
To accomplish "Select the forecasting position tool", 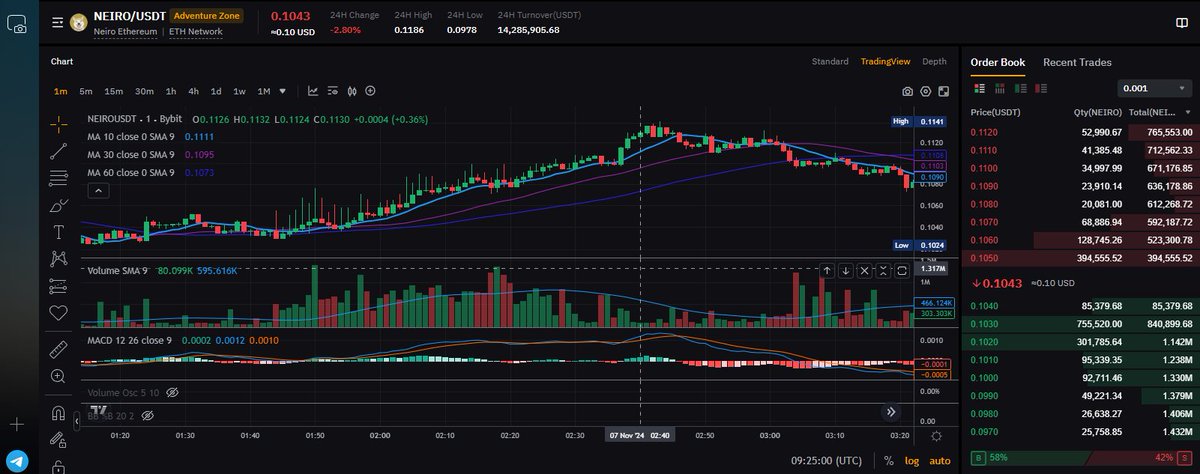I will pyautogui.click(x=58, y=286).
